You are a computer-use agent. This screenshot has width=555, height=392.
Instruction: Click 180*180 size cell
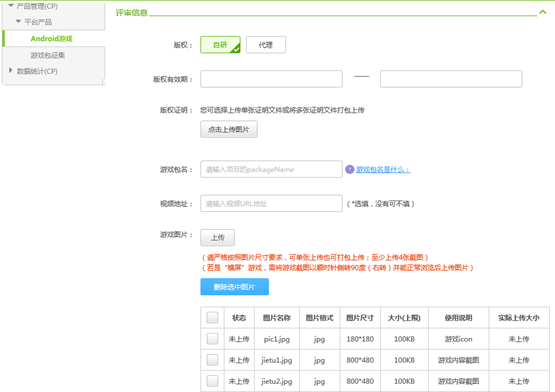click(360, 339)
